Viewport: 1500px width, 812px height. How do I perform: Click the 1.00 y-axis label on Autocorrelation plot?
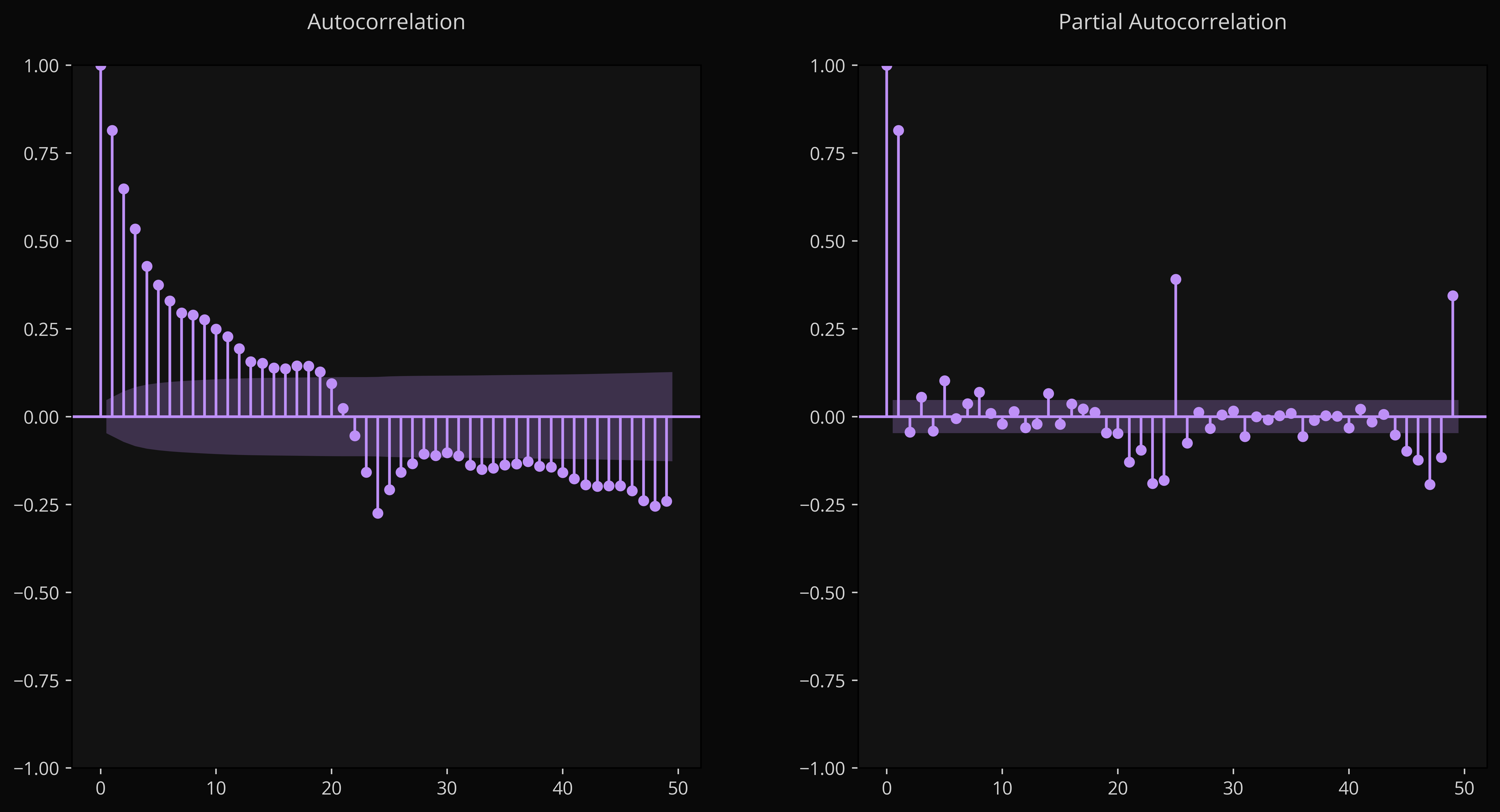coord(41,66)
